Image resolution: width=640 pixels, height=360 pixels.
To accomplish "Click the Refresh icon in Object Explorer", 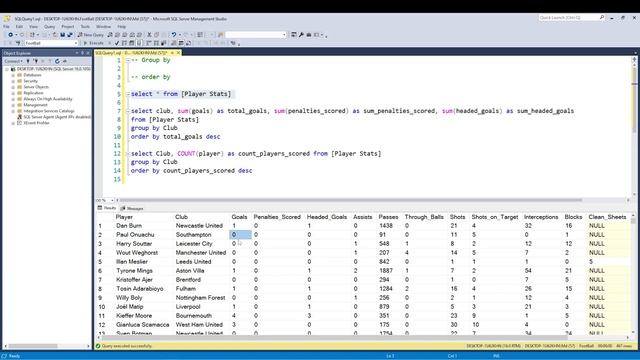I will point(57,61).
